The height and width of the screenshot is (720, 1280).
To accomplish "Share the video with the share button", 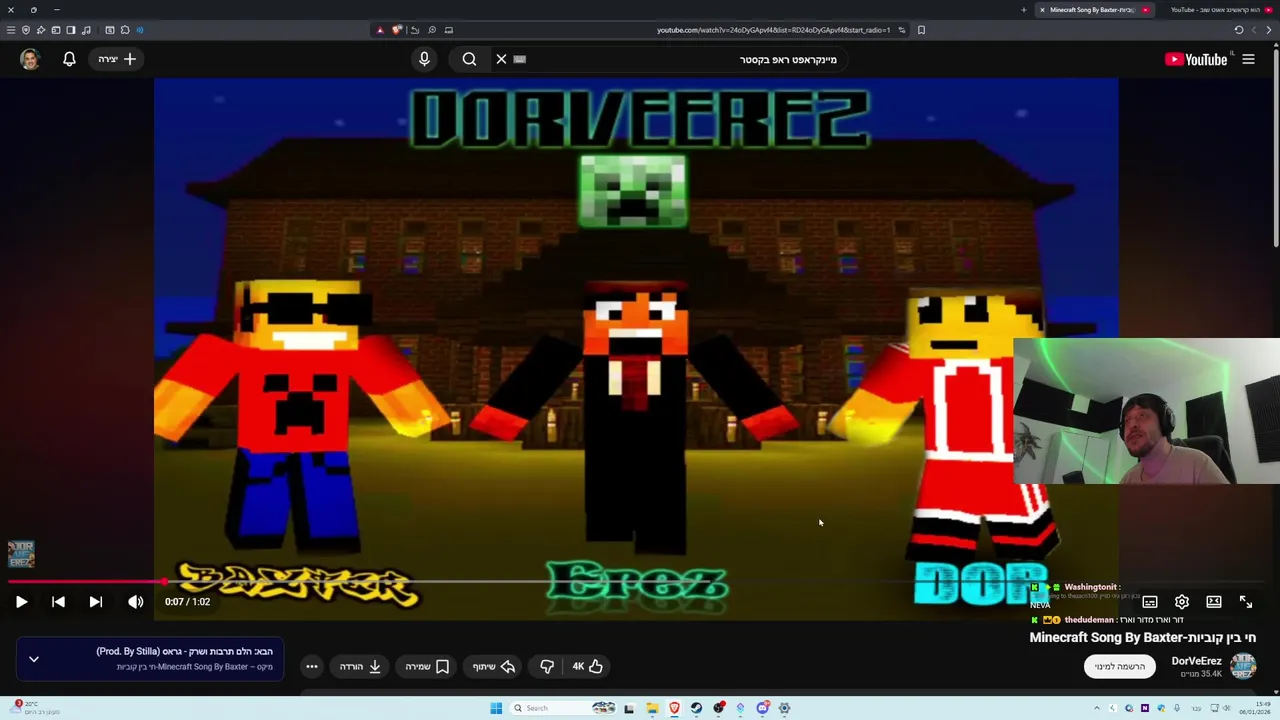I will click(493, 666).
